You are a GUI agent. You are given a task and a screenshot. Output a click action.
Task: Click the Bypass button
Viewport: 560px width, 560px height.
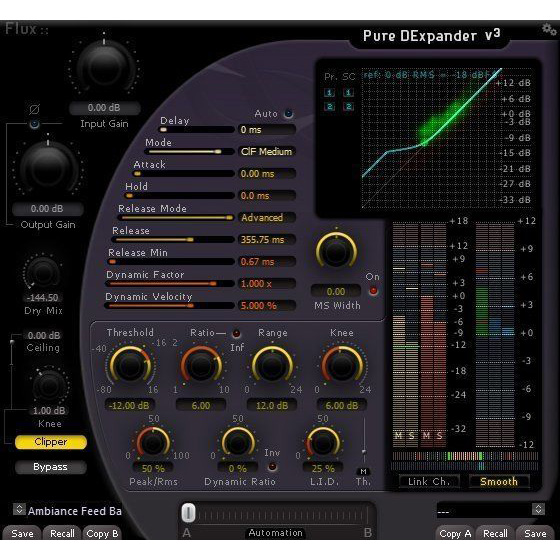50,467
